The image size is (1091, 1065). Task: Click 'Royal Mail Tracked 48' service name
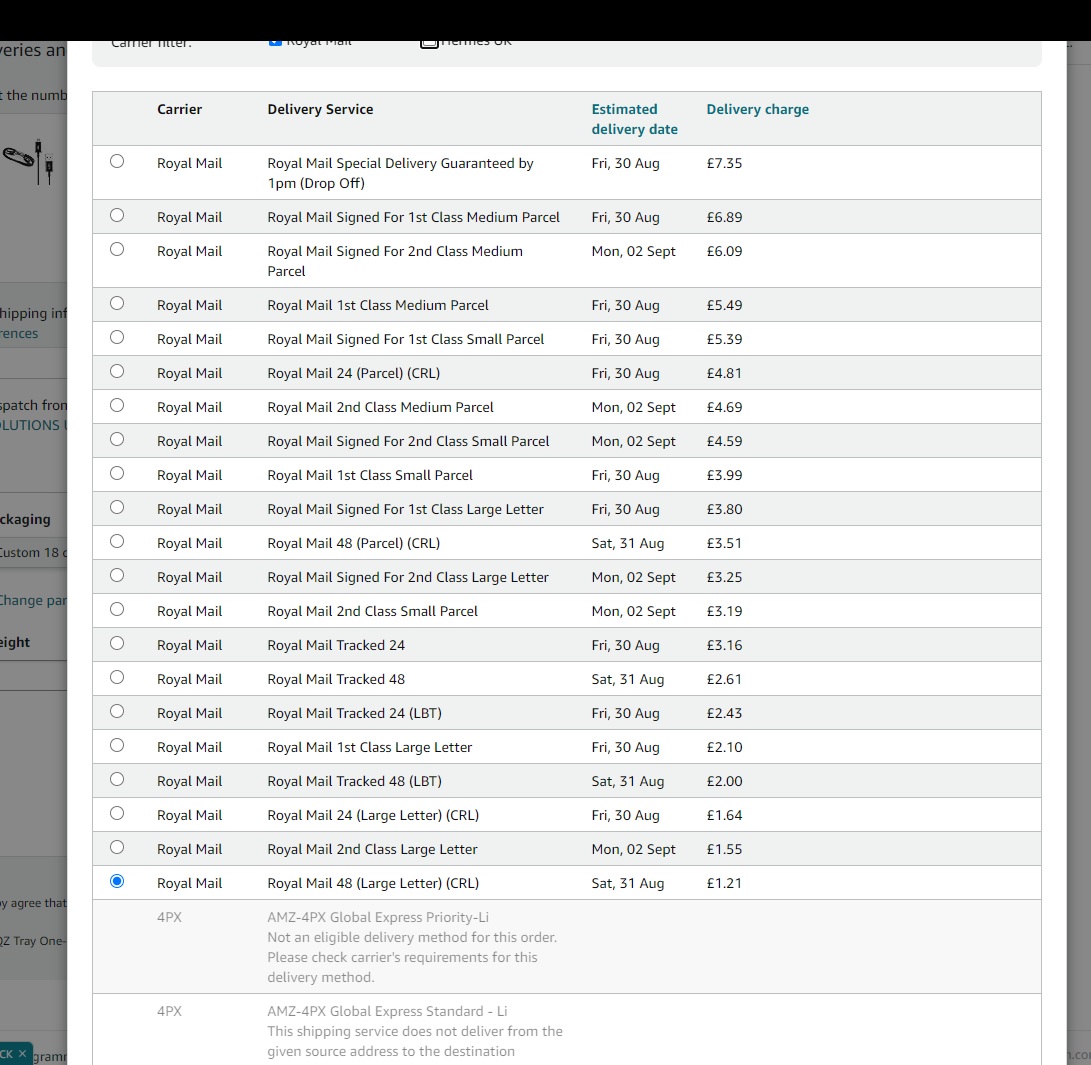[336, 680]
